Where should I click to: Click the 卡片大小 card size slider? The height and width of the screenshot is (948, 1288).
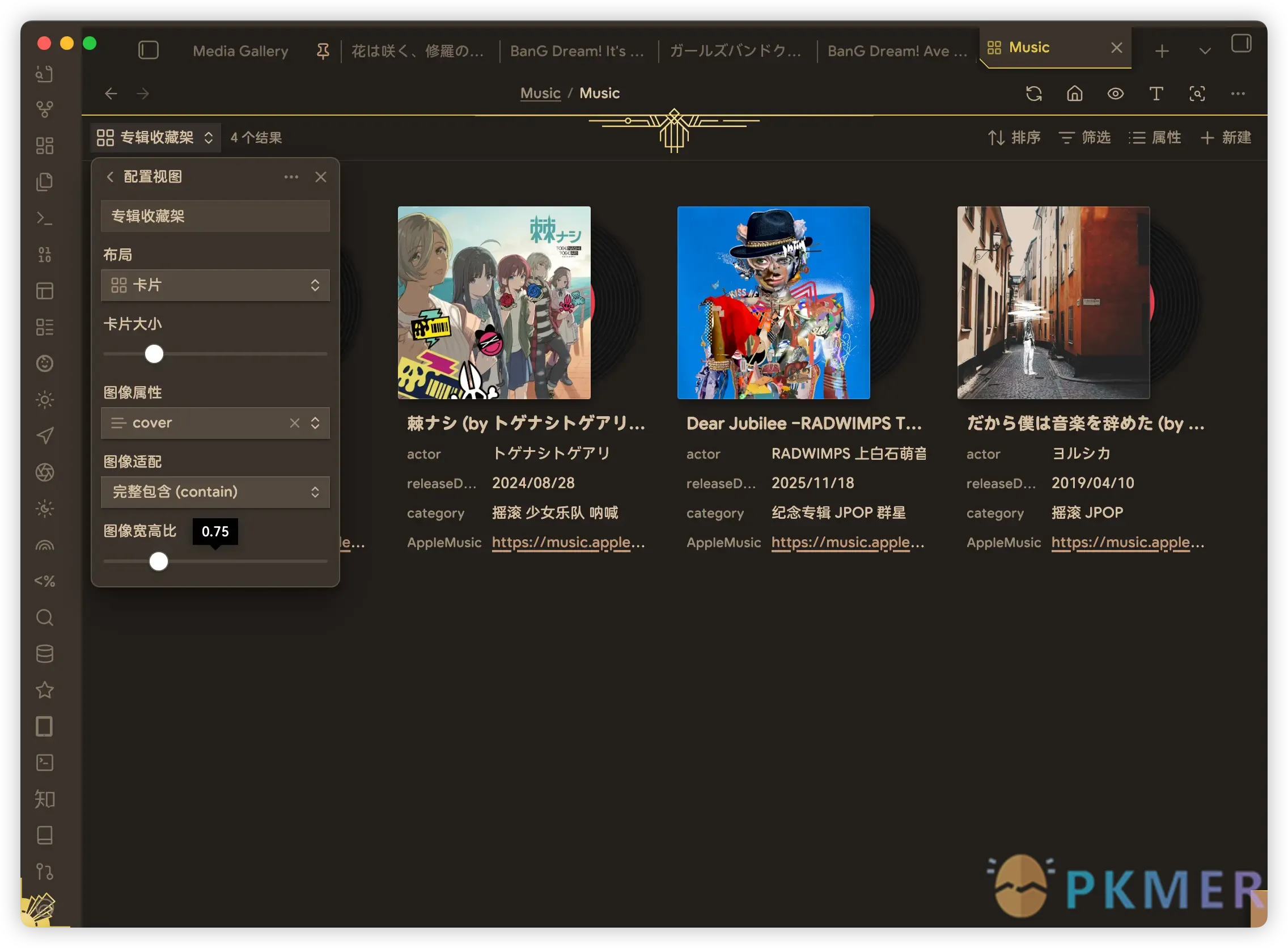point(154,354)
